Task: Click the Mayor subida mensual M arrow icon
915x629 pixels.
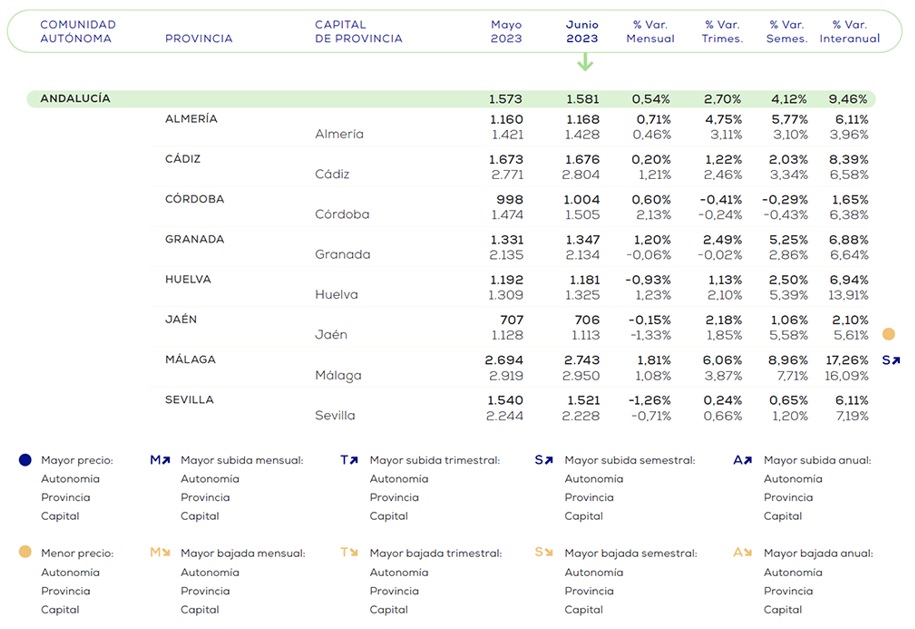Action: (x=160, y=460)
